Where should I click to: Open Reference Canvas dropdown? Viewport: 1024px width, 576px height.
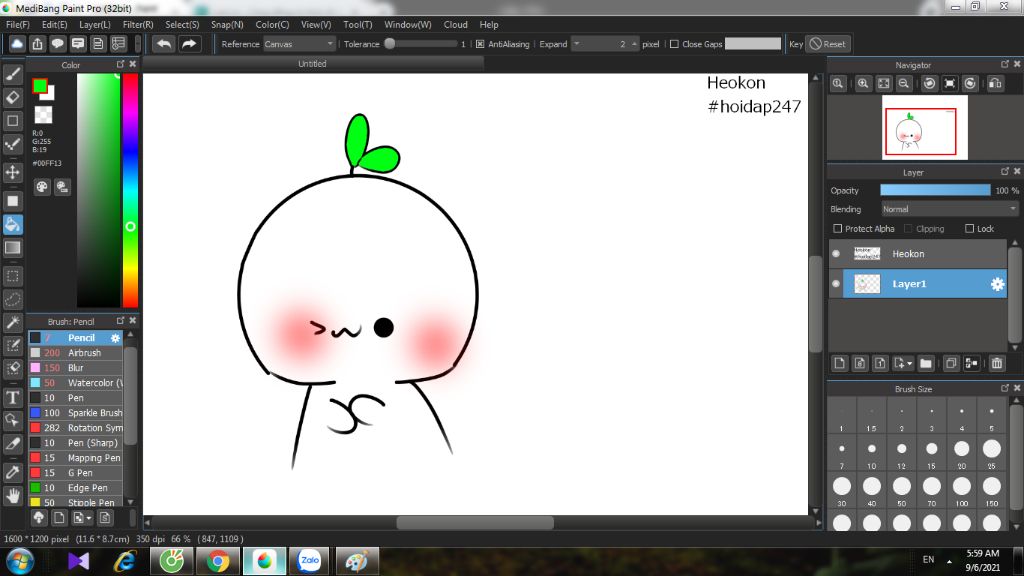tap(299, 44)
